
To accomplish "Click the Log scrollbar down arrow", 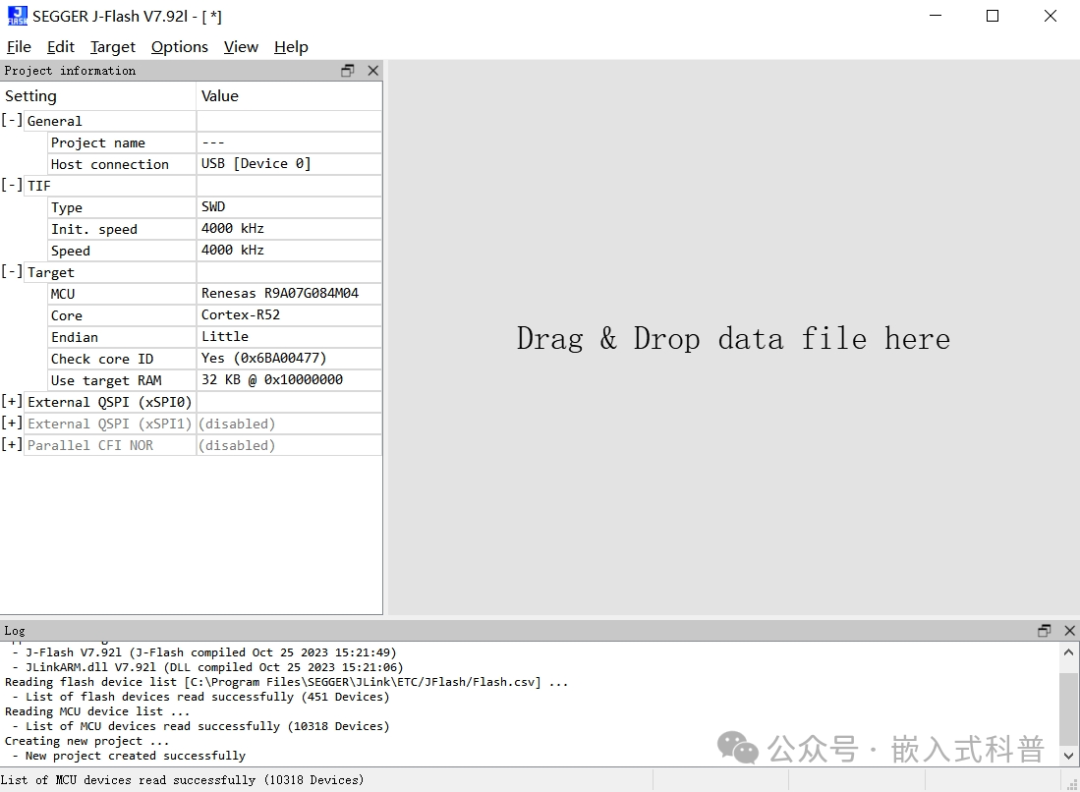I will [x=1068, y=755].
